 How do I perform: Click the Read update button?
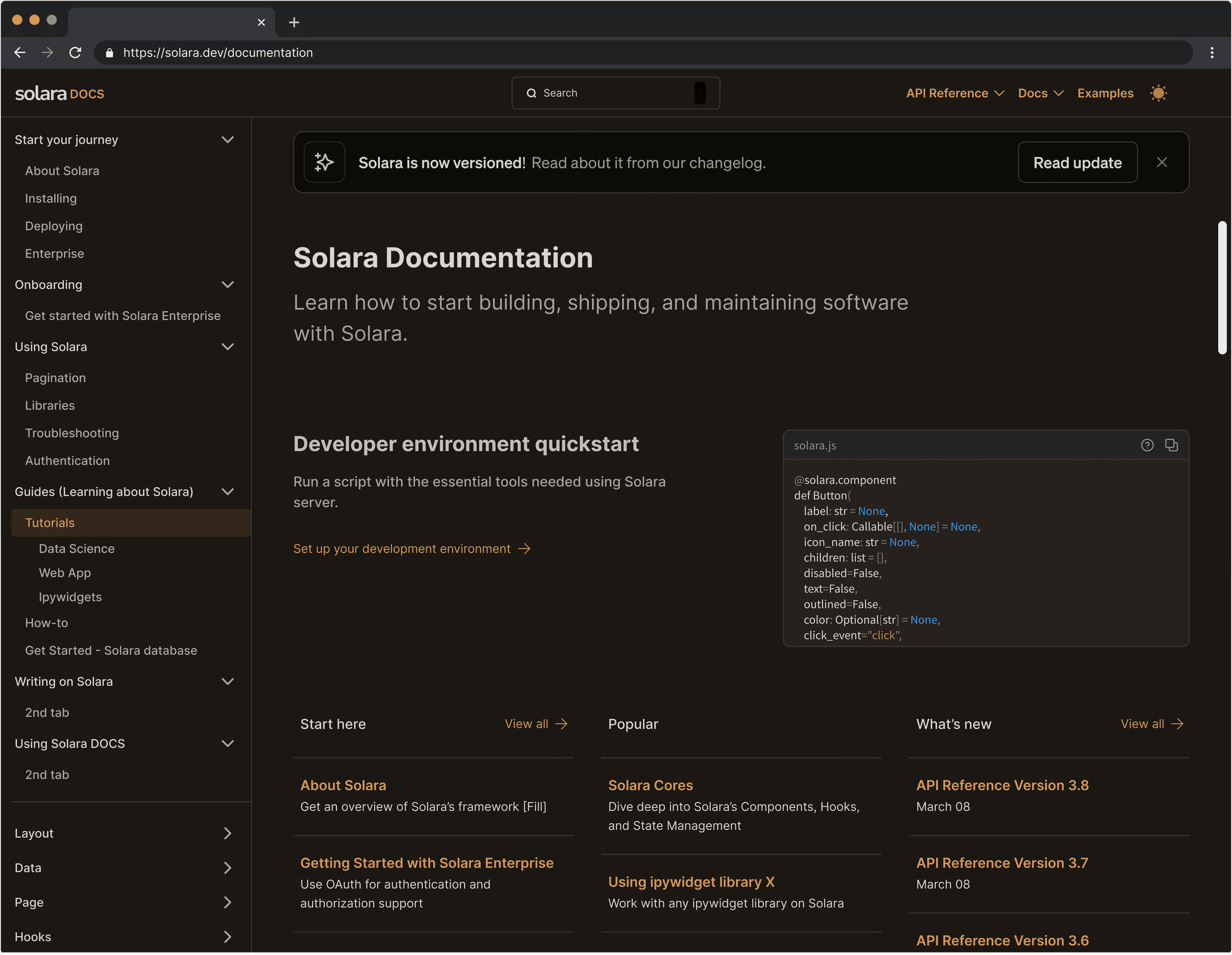[1077, 163]
